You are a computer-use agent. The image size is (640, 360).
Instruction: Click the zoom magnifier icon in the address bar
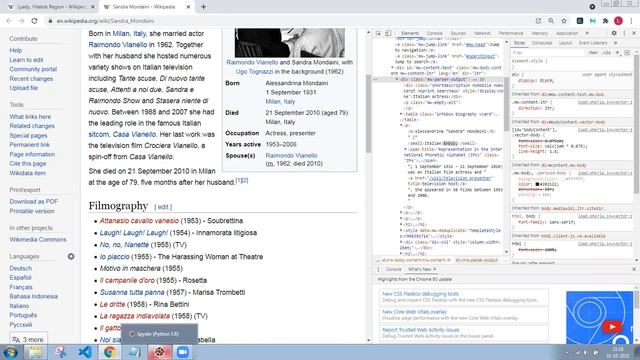pyautogui.click(x=551, y=21)
